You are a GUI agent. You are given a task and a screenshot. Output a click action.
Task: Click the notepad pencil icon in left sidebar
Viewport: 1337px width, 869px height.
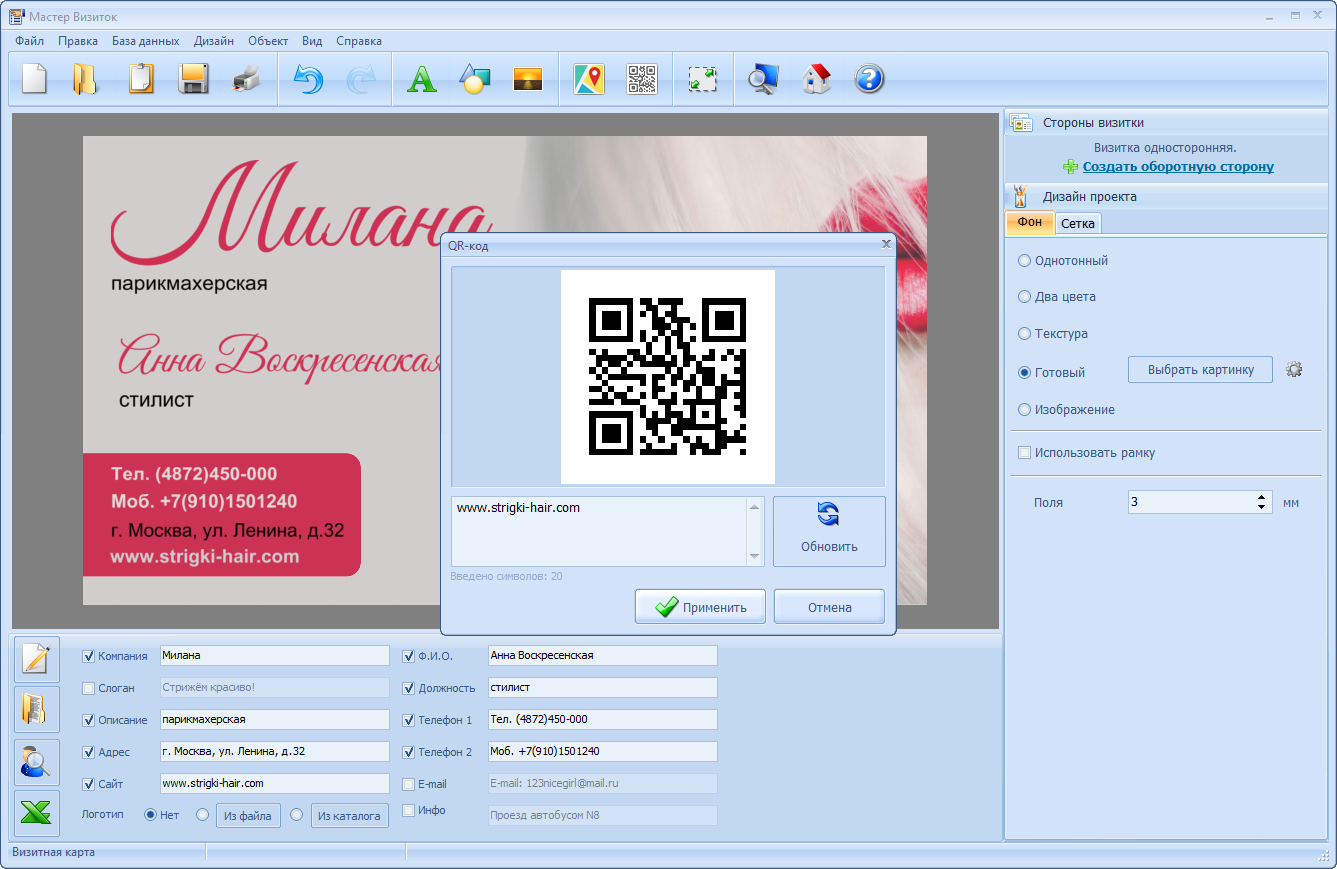point(36,658)
